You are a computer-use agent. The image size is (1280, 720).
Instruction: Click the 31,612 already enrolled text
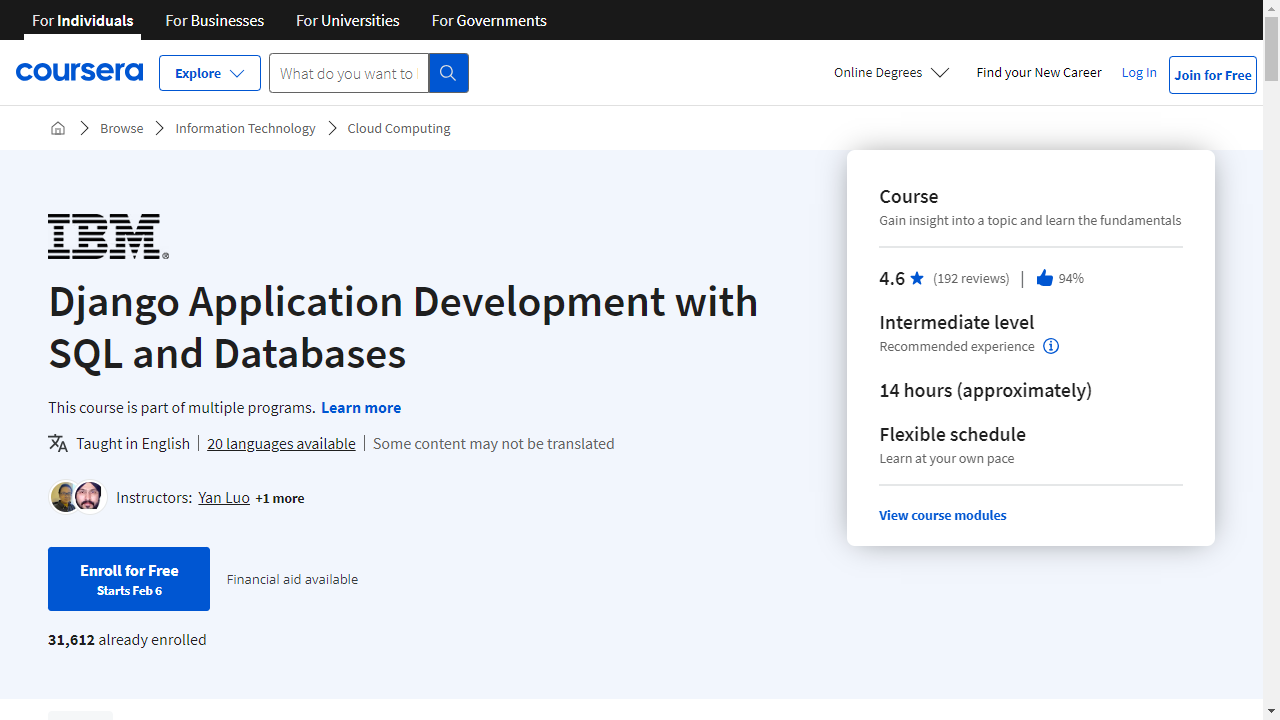tap(127, 639)
